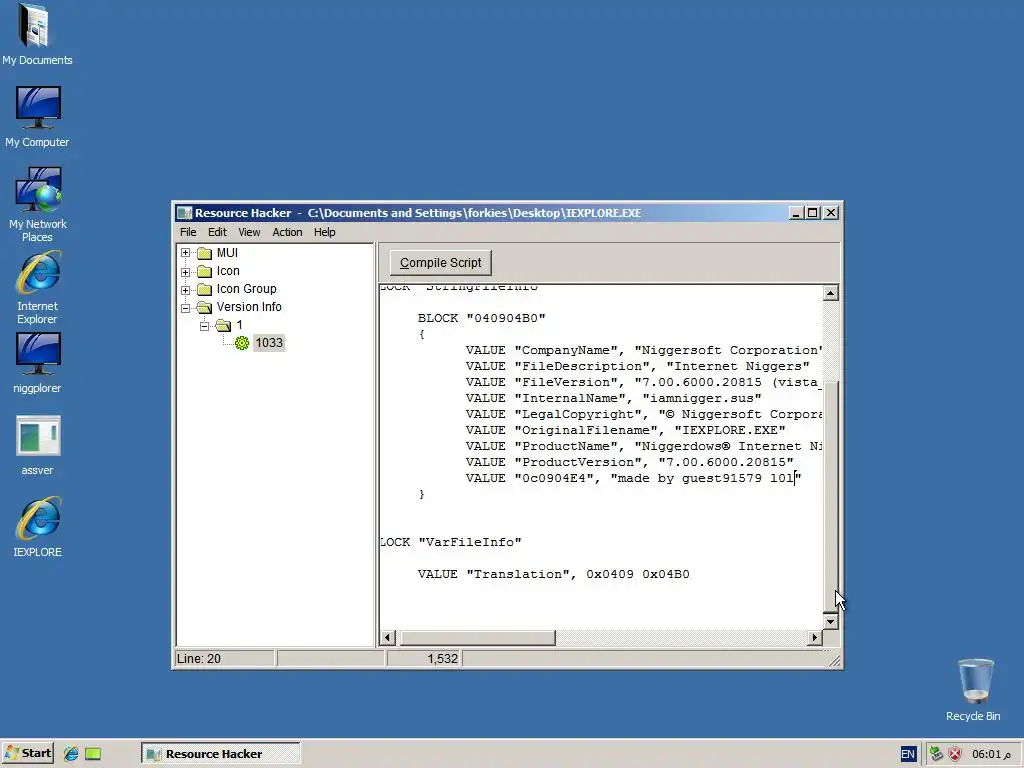This screenshot has height=768, width=1024.
Task: Click the EN language indicator
Action: (908, 754)
